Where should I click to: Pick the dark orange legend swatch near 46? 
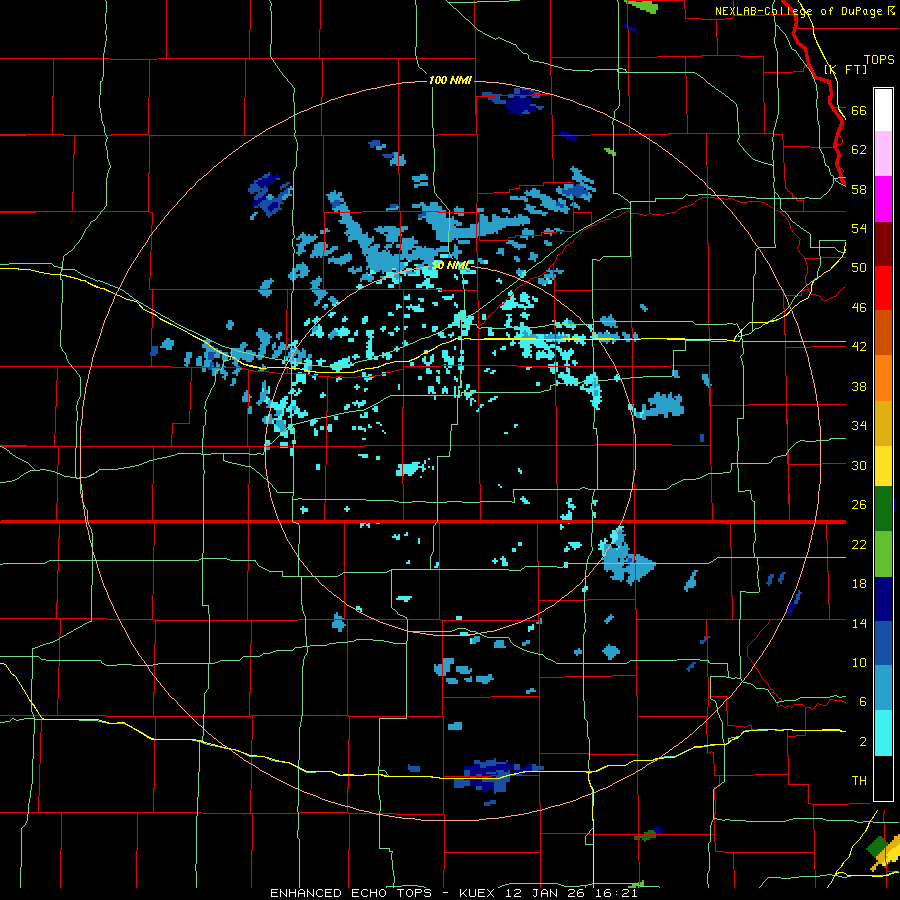(883, 332)
